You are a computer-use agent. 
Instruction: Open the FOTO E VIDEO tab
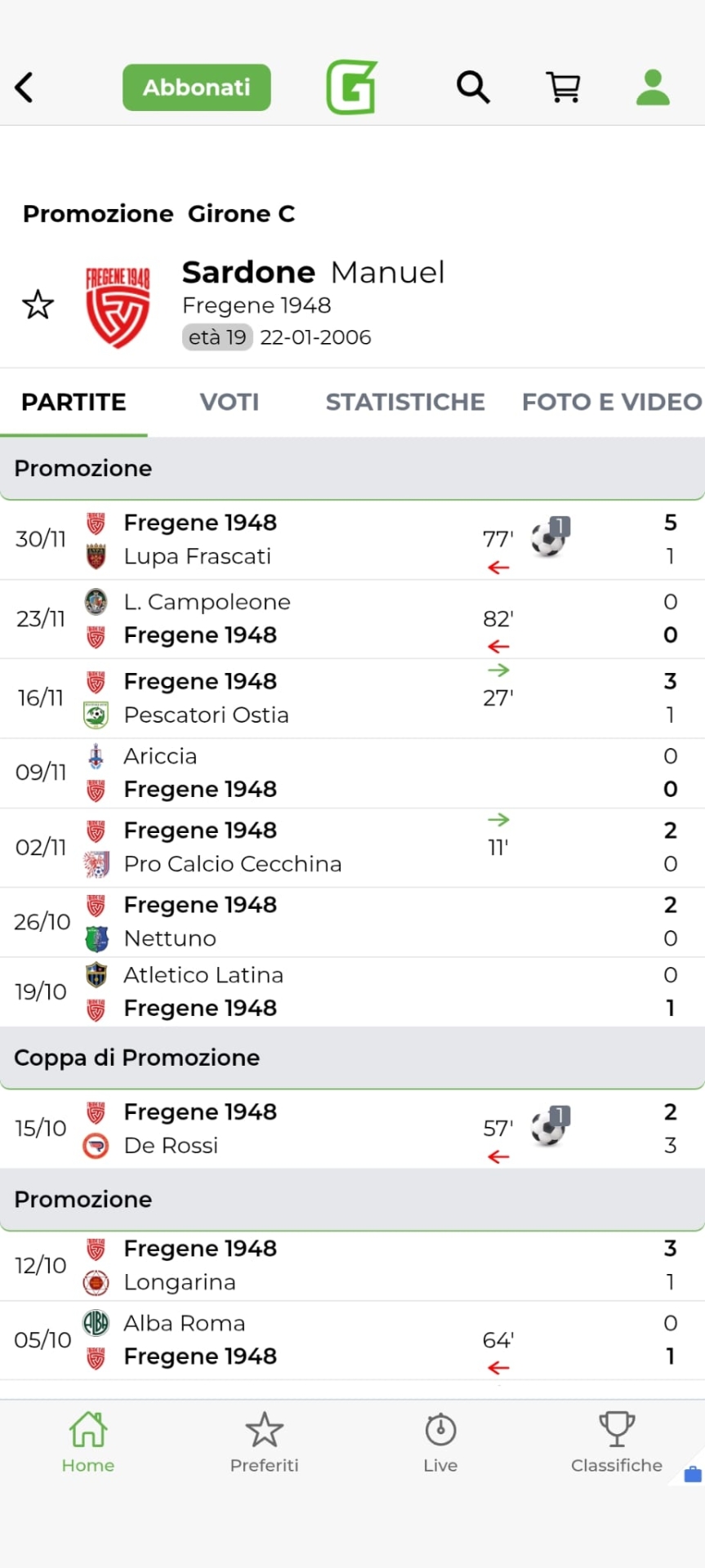click(611, 402)
